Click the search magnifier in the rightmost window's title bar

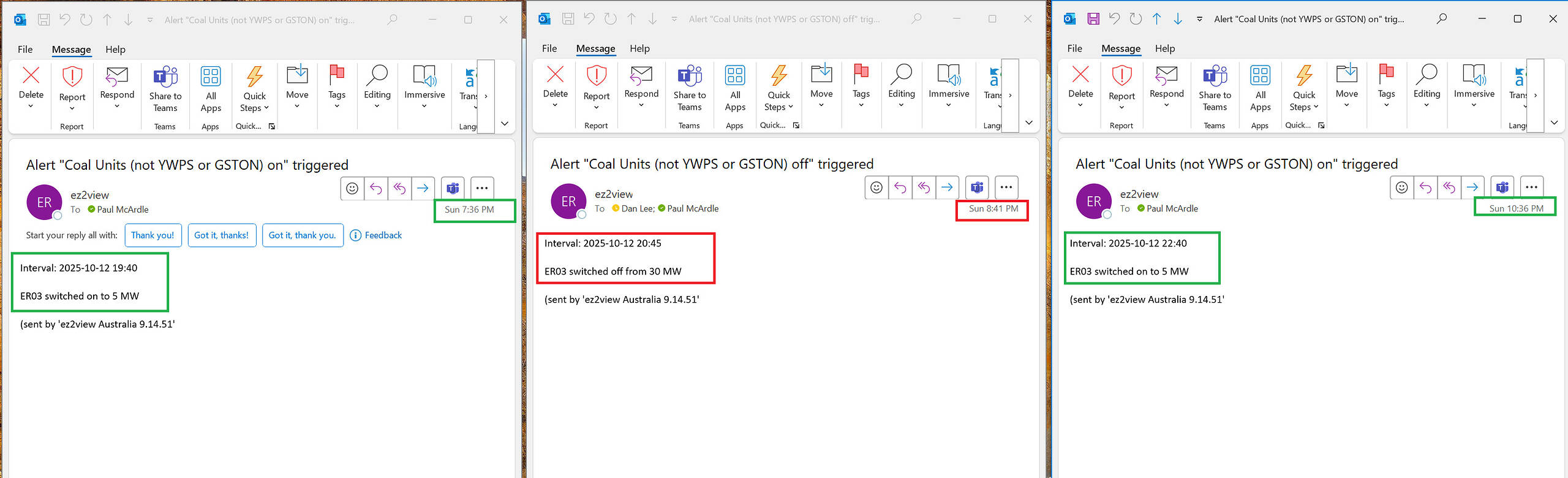[x=1442, y=19]
